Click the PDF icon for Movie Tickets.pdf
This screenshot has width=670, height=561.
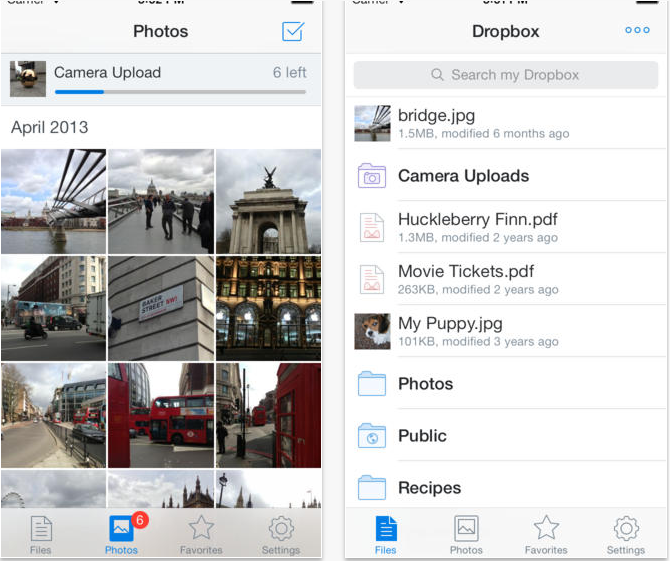coord(371,279)
